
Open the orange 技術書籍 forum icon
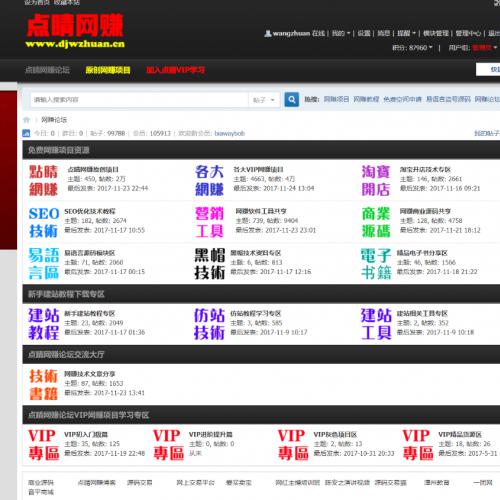tap(44, 385)
